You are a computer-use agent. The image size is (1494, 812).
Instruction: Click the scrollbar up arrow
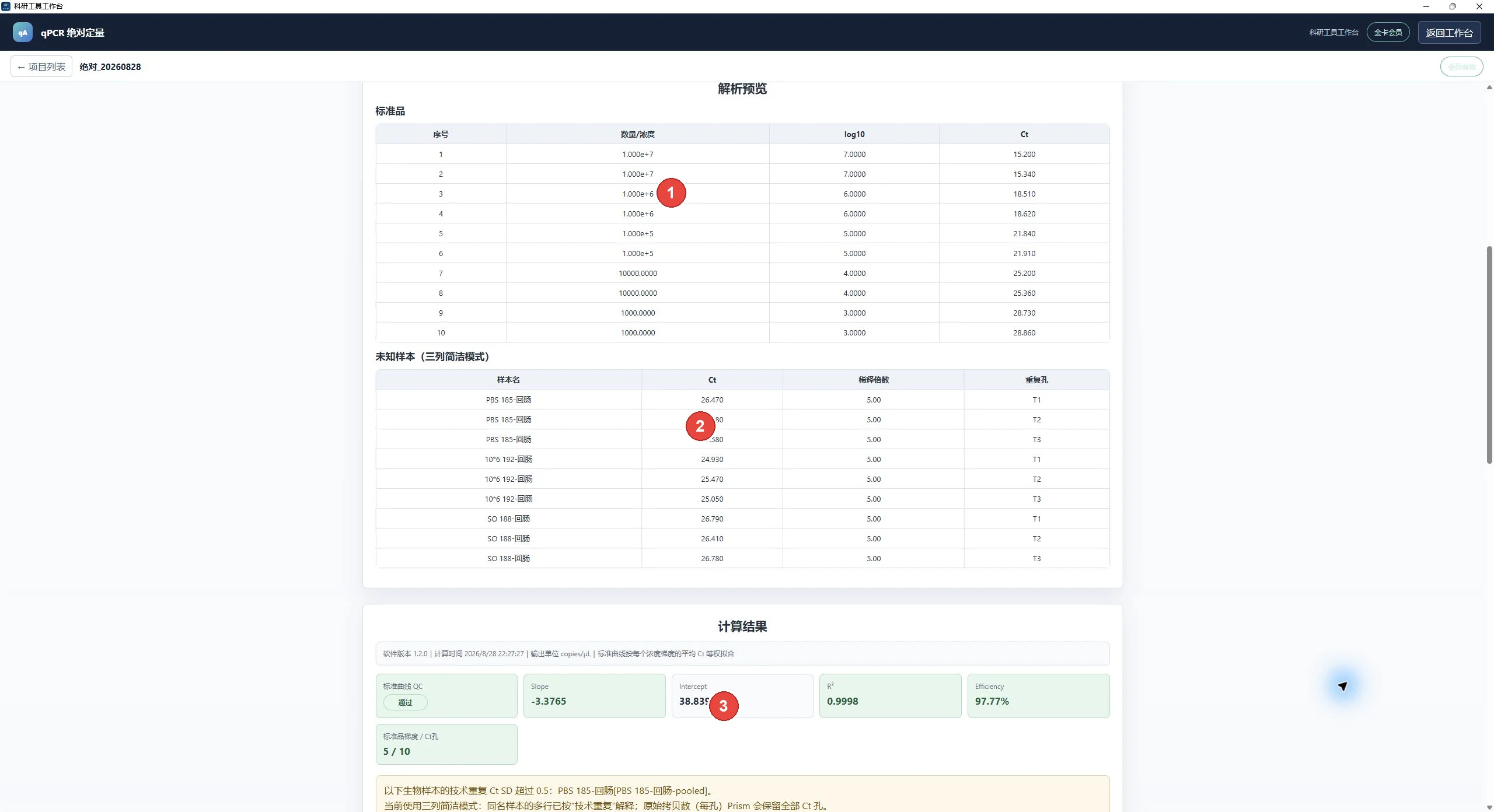(1489, 87)
